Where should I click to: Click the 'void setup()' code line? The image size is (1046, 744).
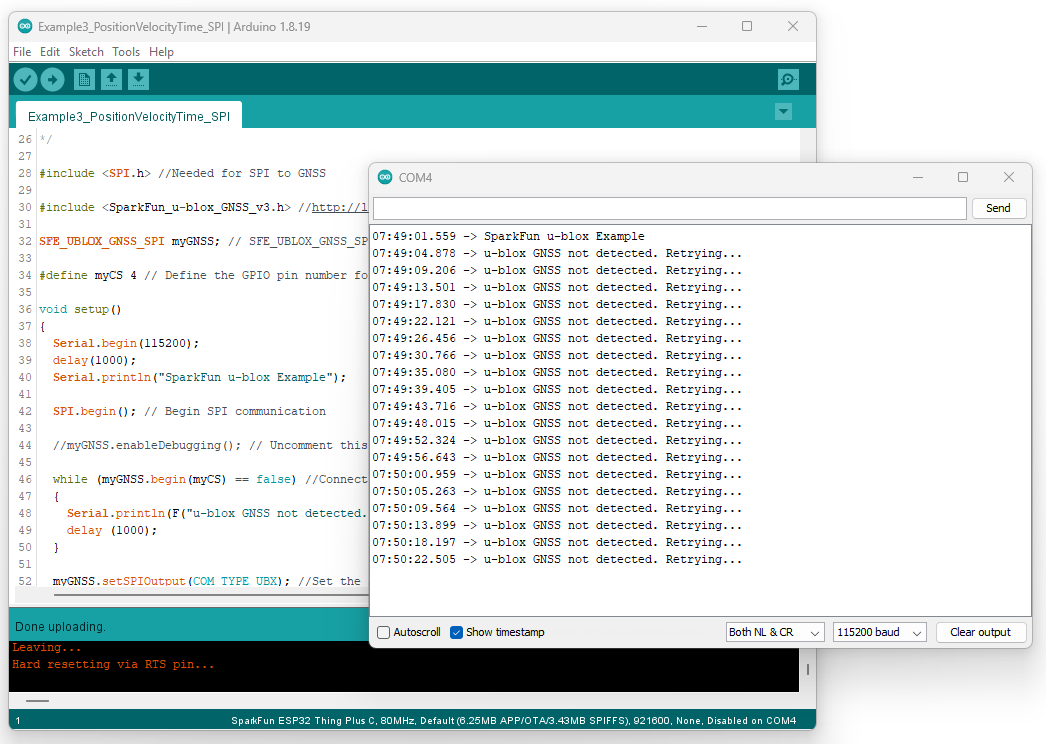coord(80,309)
